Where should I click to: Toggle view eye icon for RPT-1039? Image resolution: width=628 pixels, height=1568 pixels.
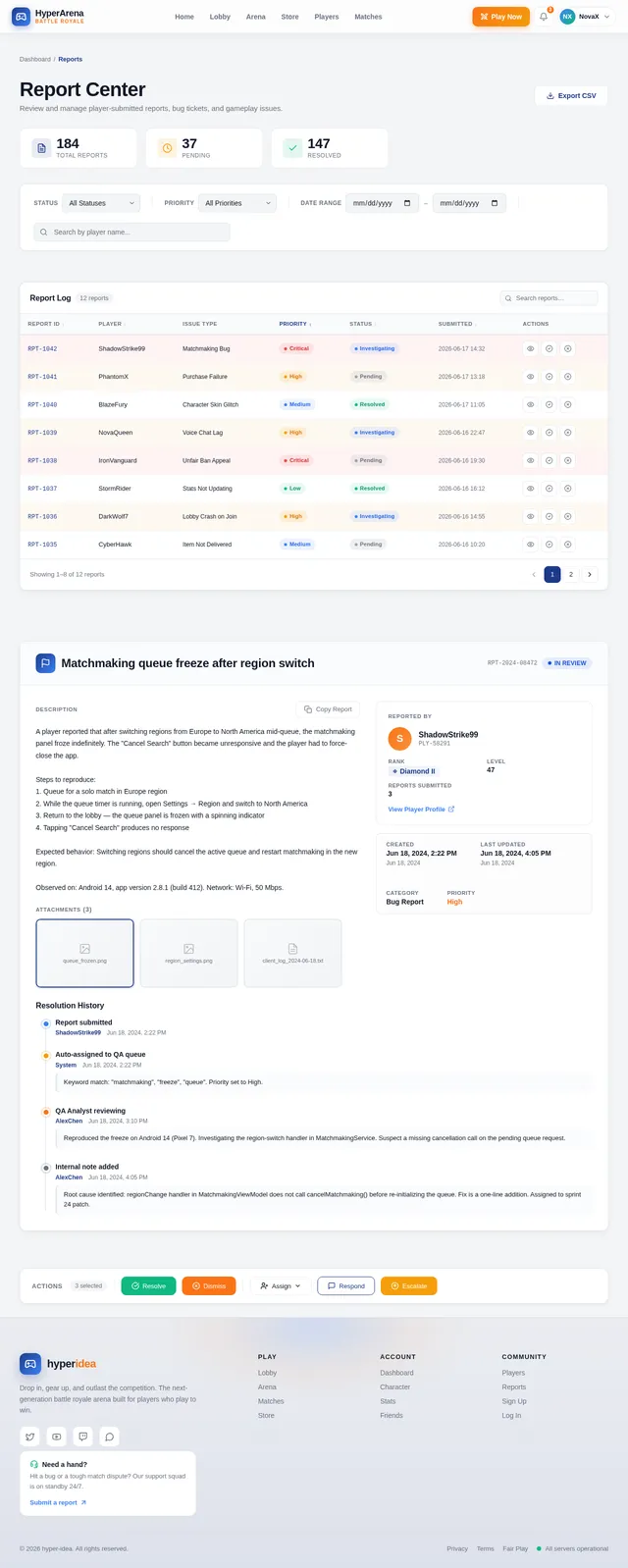click(531, 433)
